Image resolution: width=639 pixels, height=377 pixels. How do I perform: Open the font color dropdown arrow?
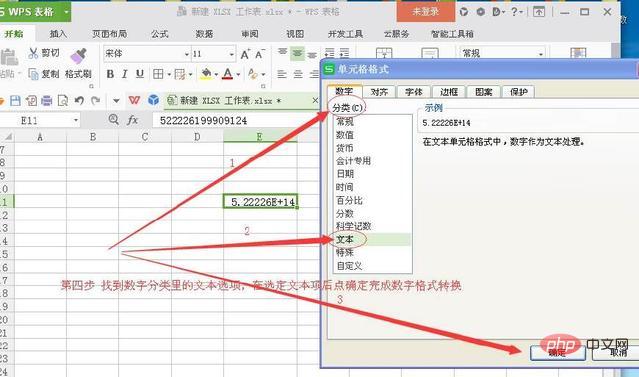pyautogui.click(x=238, y=74)
